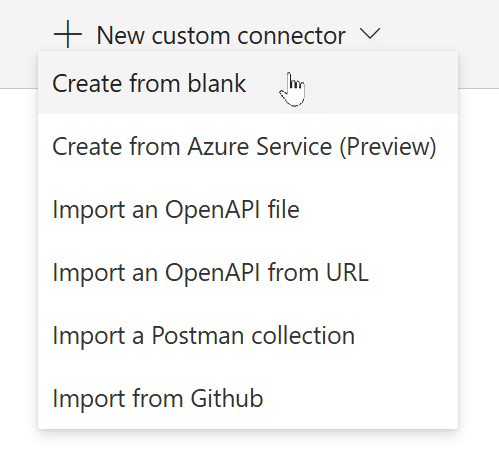Pick the OpenAPI file import entry

click(248, 209)
